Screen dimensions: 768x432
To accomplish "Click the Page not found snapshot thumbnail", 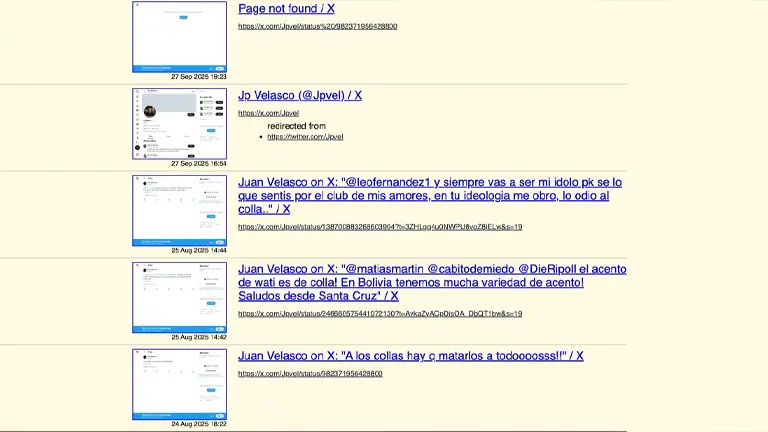I will pyautogui.click(x=180, y=36).
